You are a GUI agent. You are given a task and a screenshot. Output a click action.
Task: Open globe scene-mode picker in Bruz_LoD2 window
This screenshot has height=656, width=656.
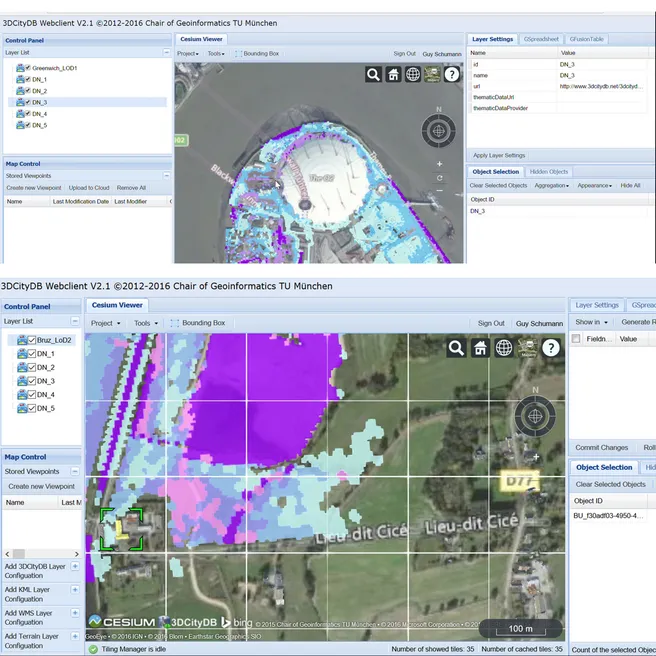tap(504, 348)
